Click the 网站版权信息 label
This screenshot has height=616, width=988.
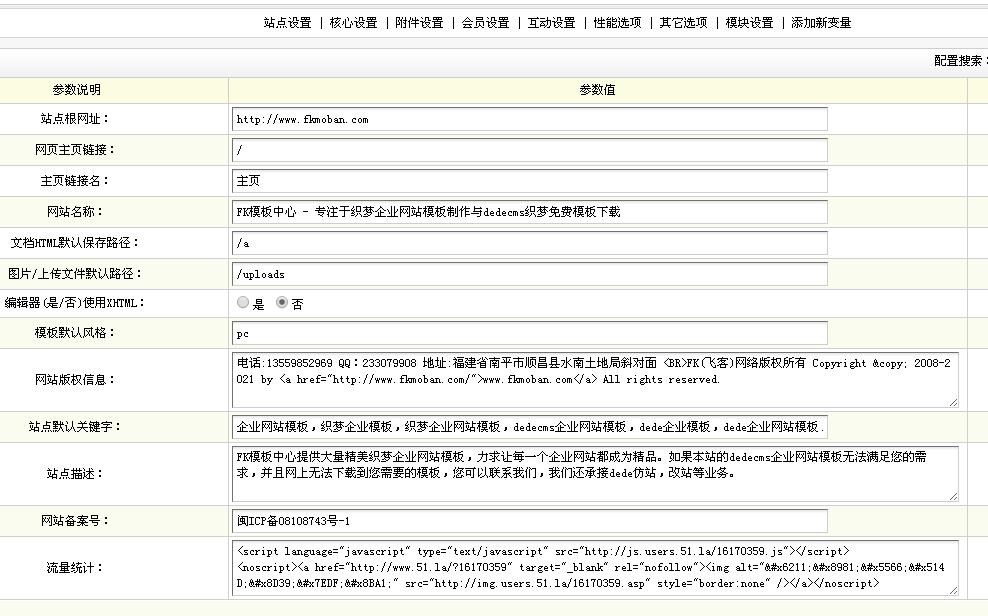[74, 380]
